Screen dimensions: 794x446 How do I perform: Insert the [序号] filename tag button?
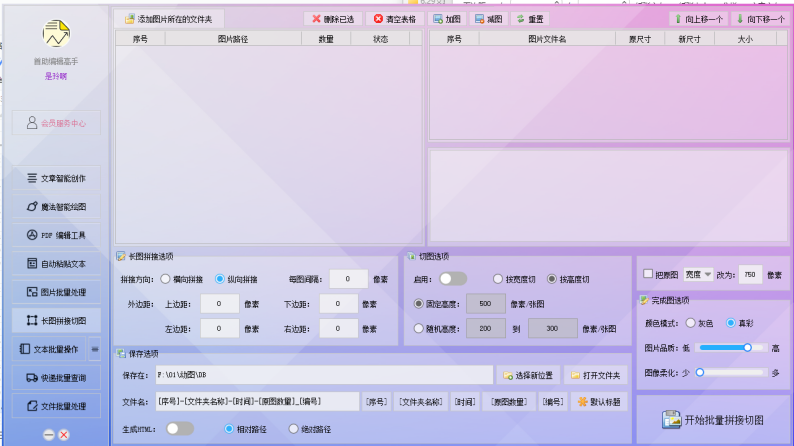click(x=376, y=401)
